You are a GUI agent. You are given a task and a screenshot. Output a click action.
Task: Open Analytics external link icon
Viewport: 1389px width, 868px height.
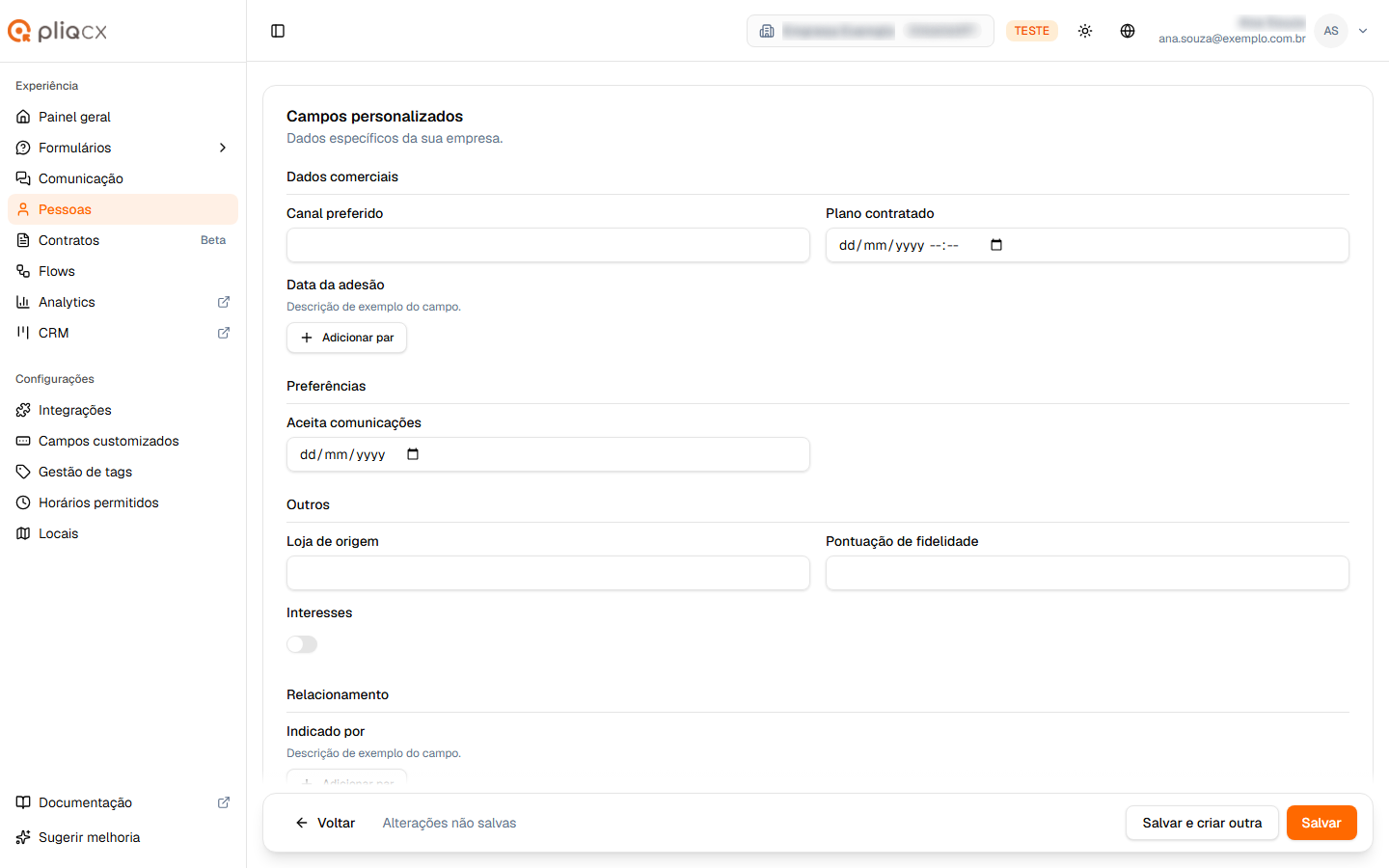224,302
